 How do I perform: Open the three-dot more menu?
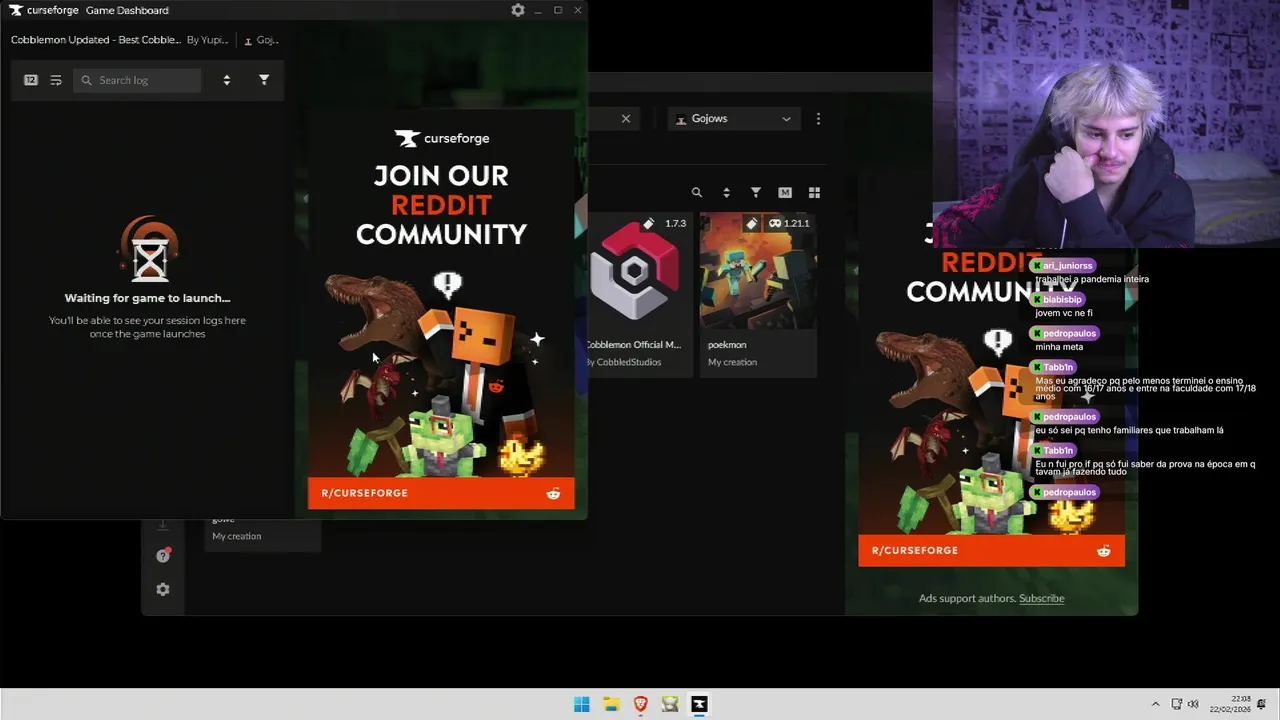pyautogui.click(x=818, y=118)
